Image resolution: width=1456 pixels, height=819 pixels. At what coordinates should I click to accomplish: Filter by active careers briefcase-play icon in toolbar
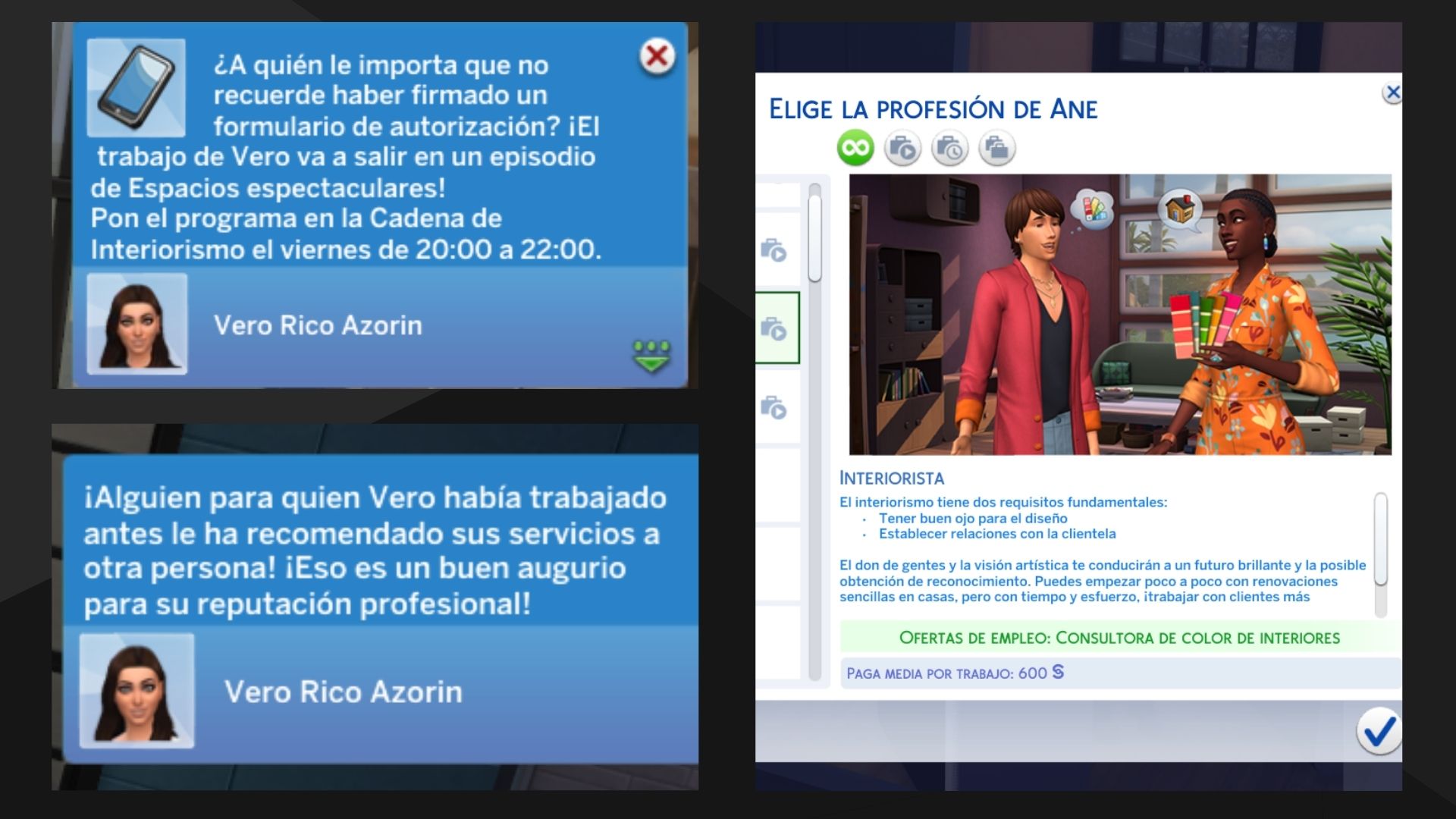point(902,148)
